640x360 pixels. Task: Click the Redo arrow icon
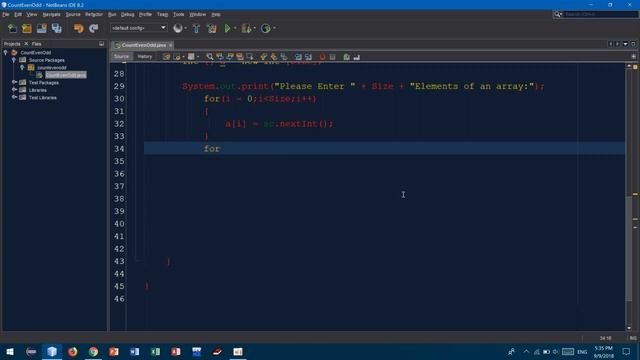(94, 28)
